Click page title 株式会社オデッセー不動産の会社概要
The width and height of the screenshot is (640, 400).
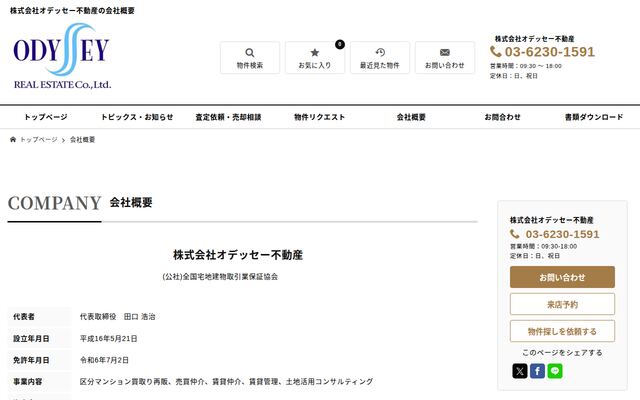72,11
